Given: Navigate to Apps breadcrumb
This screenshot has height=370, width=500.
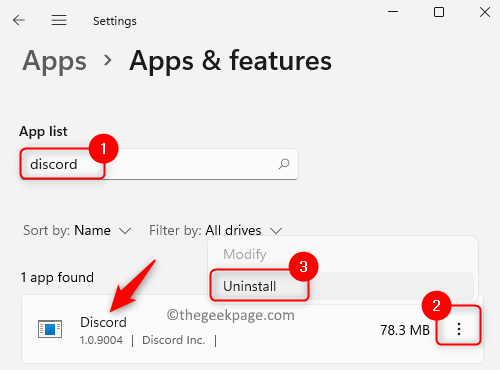Looking at the screenshot, I should pyautogui.click(x=55, y=61).
